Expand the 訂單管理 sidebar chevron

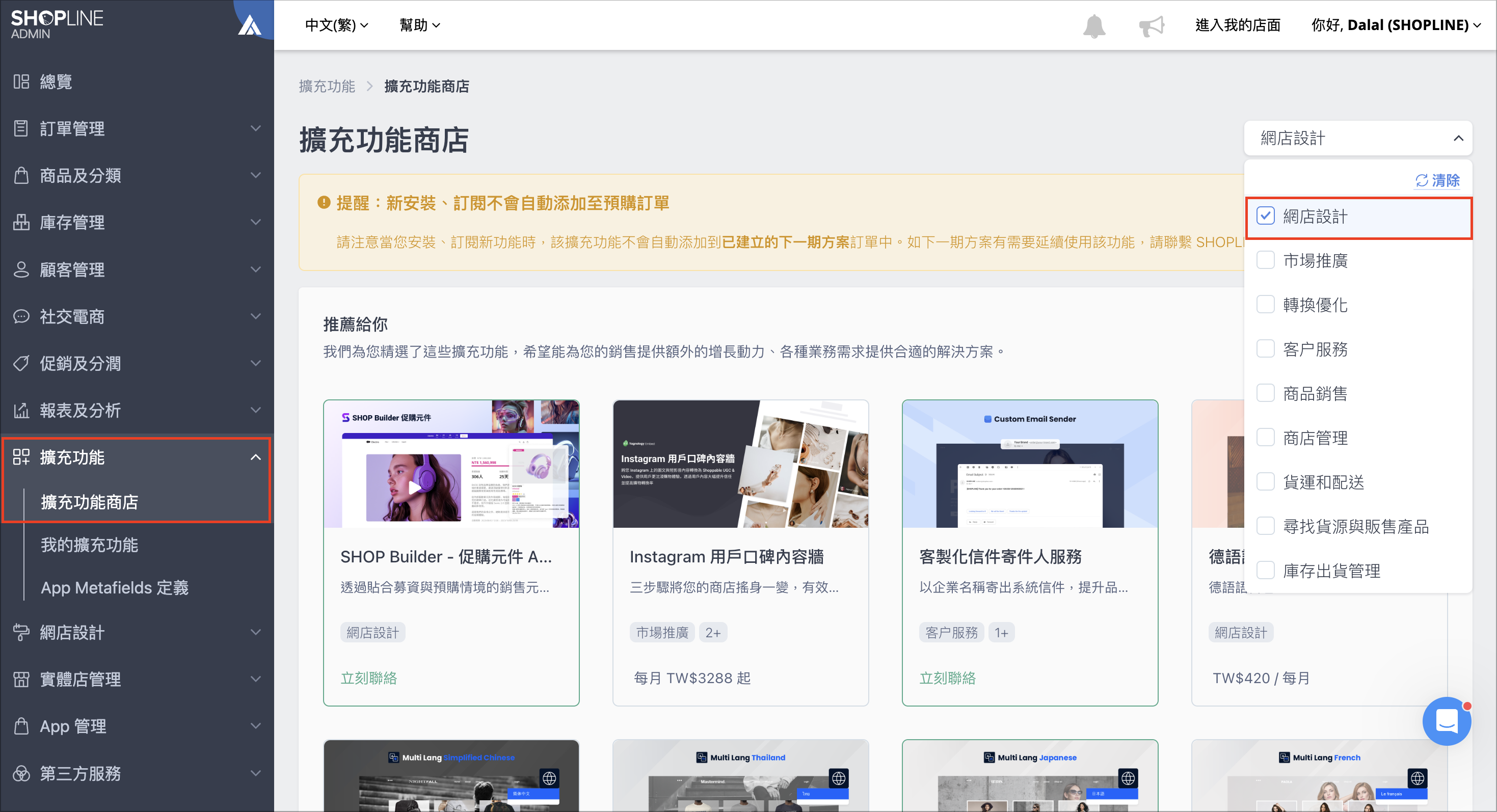pyautogui.click(x=256, y=128)
